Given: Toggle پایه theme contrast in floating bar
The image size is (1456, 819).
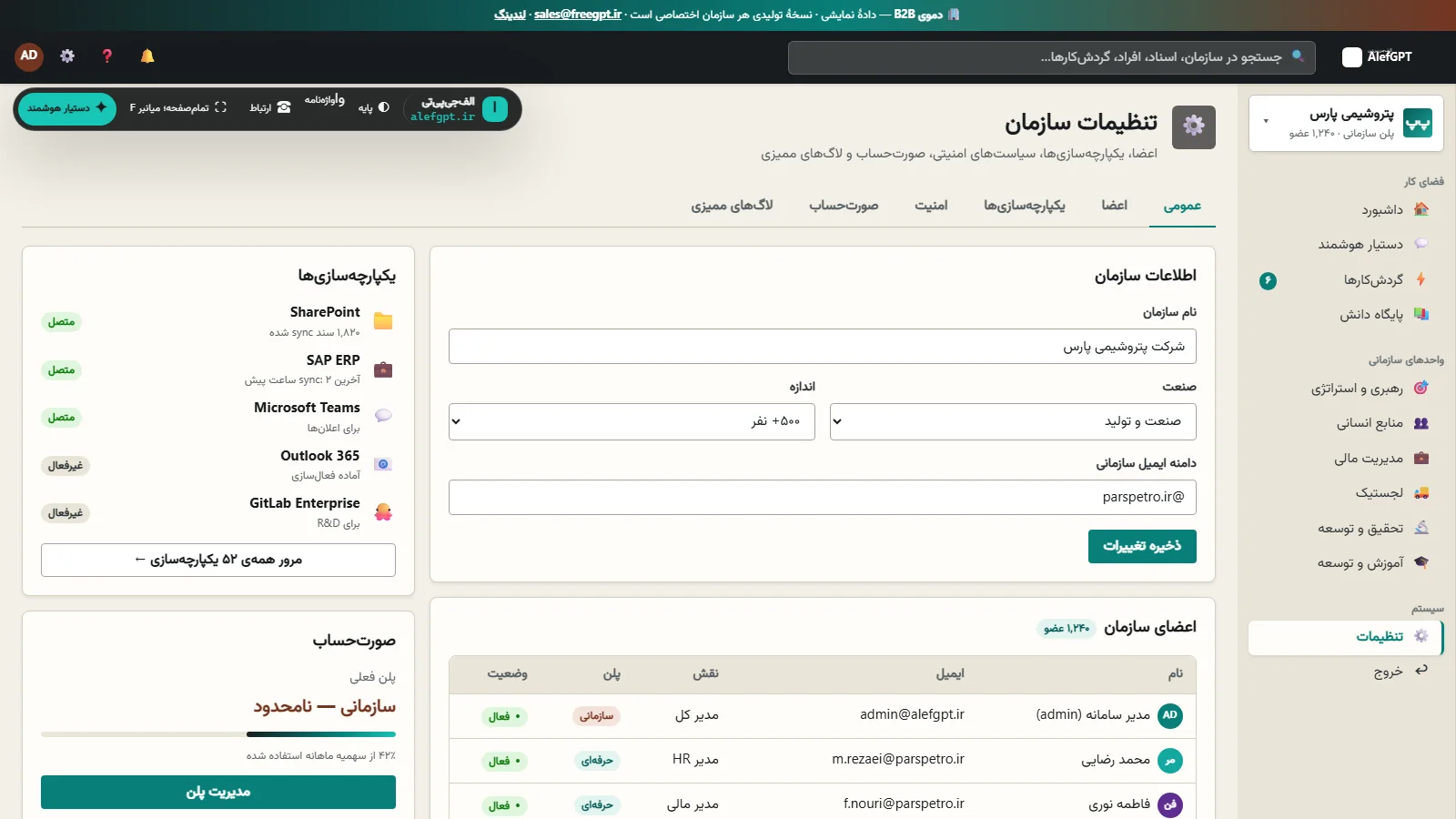Looking at the screenshot, I should click(374, 108).
